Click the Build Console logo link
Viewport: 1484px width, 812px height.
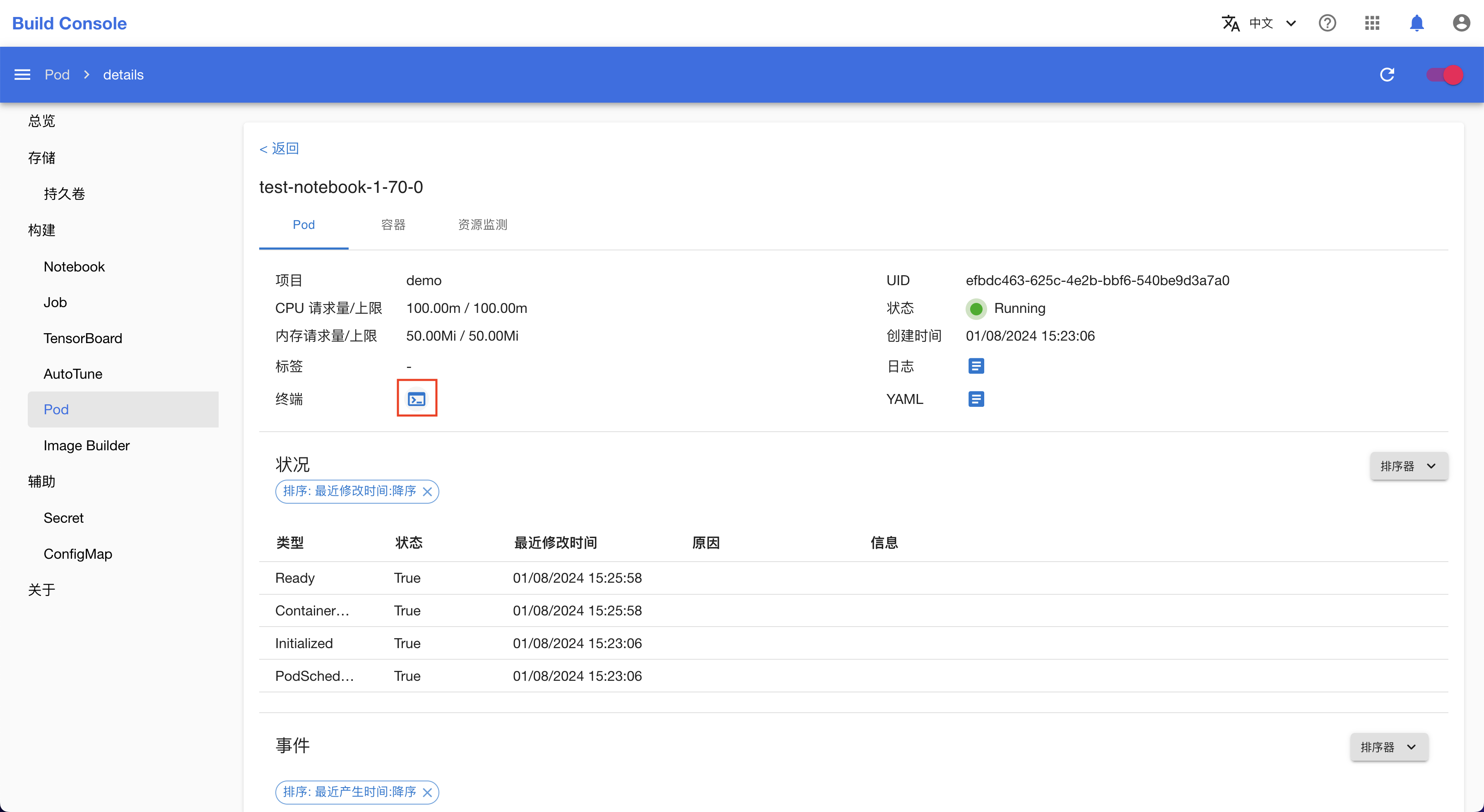(69, 23)
